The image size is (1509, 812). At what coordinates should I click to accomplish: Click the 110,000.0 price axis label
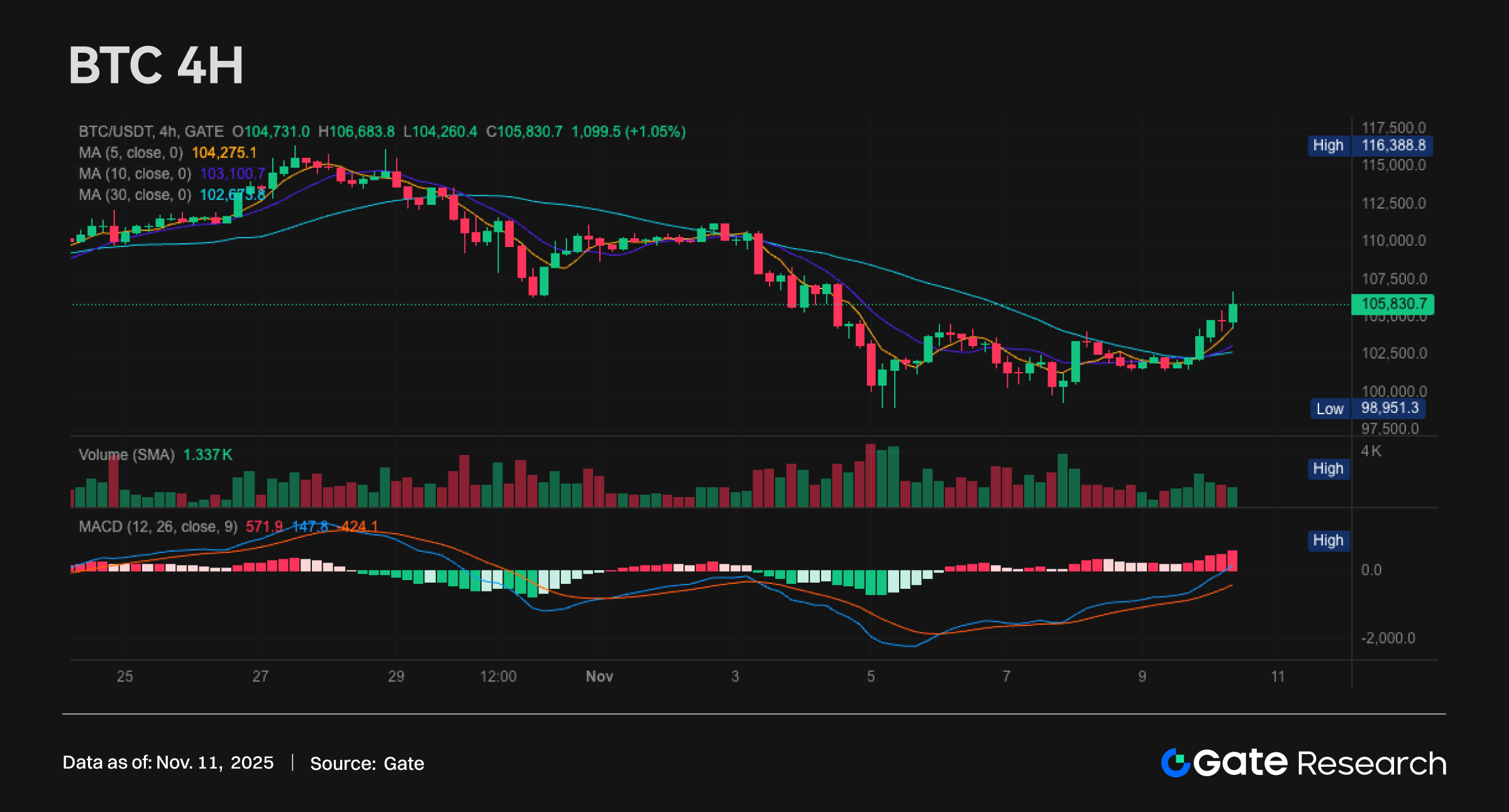(x=1393, y=241)
